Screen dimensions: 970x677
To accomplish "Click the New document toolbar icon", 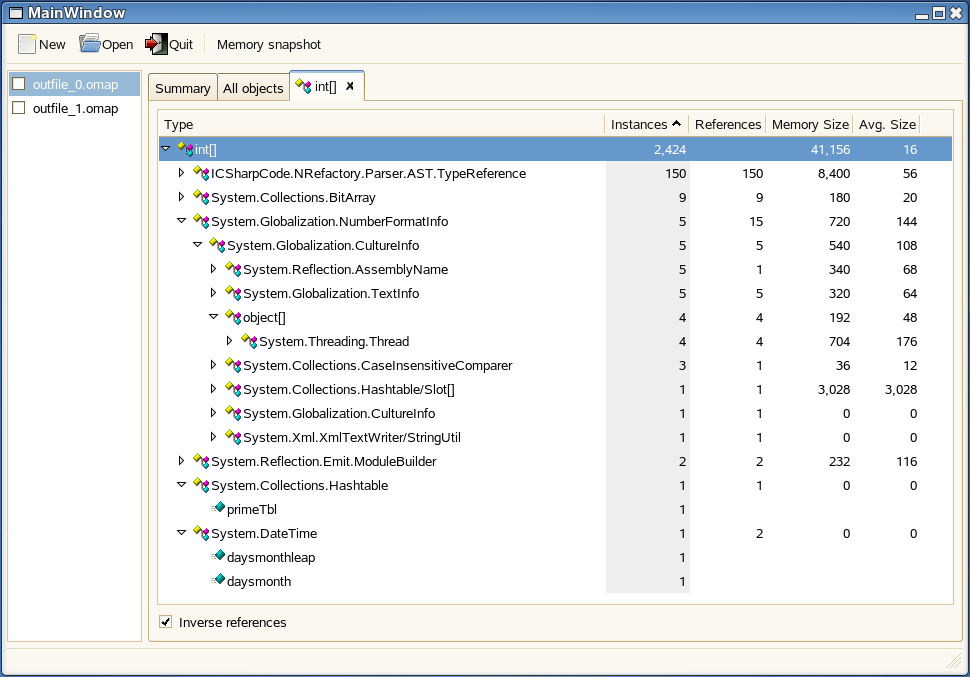I will [27, 44].
